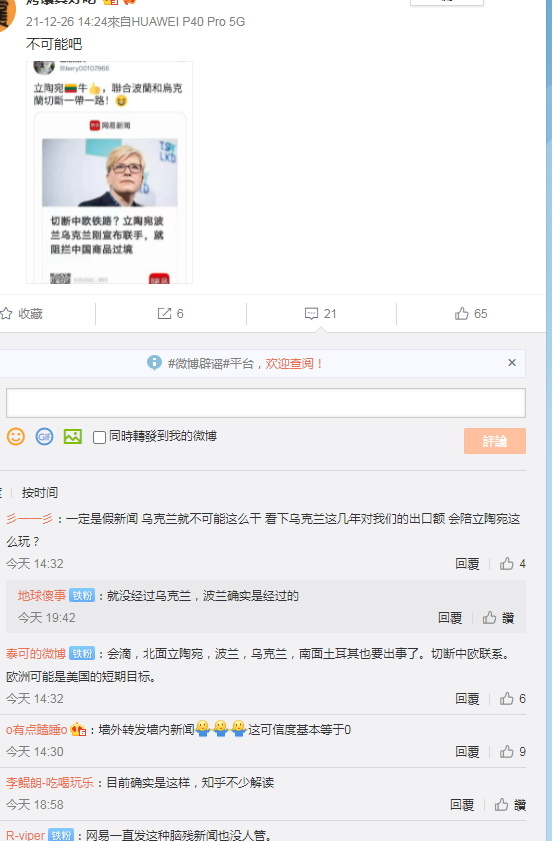Viewport: 552px width, 841px height.
Task: Like the comment with 9 likes
Action: click(x=507, y=752)
